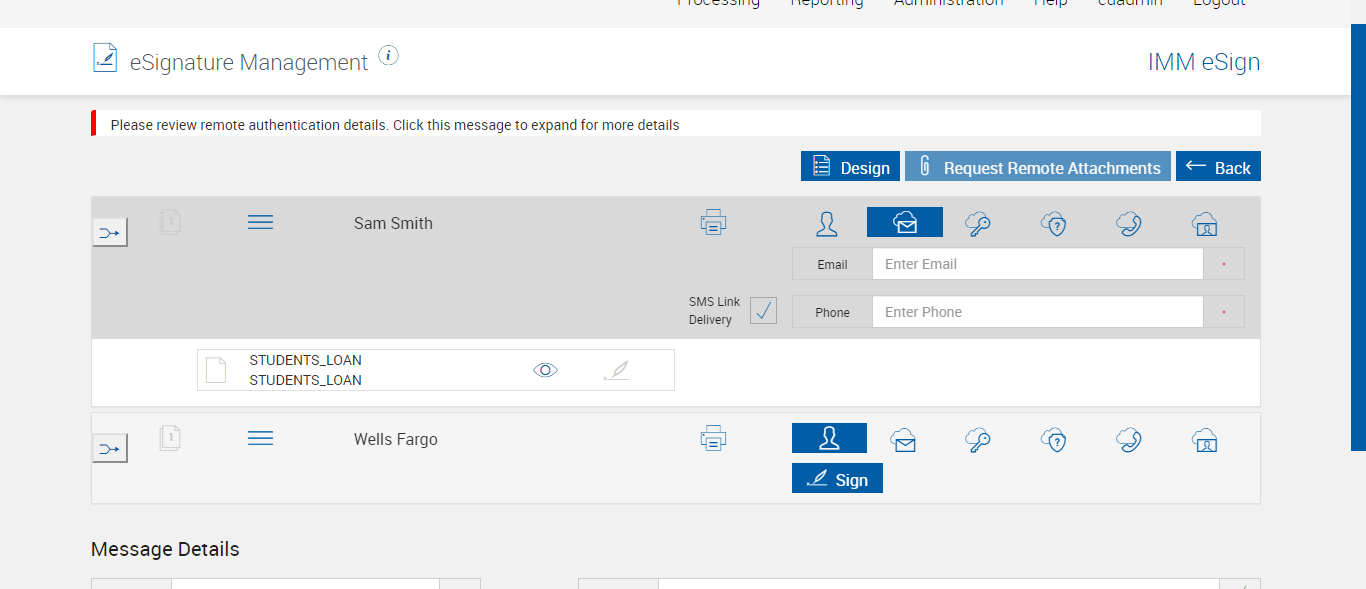The width and height of the screenshot is (1366, 589).
Task: Select the key authentication icon for Sam Smith
Action: click(x=978, y=224)
